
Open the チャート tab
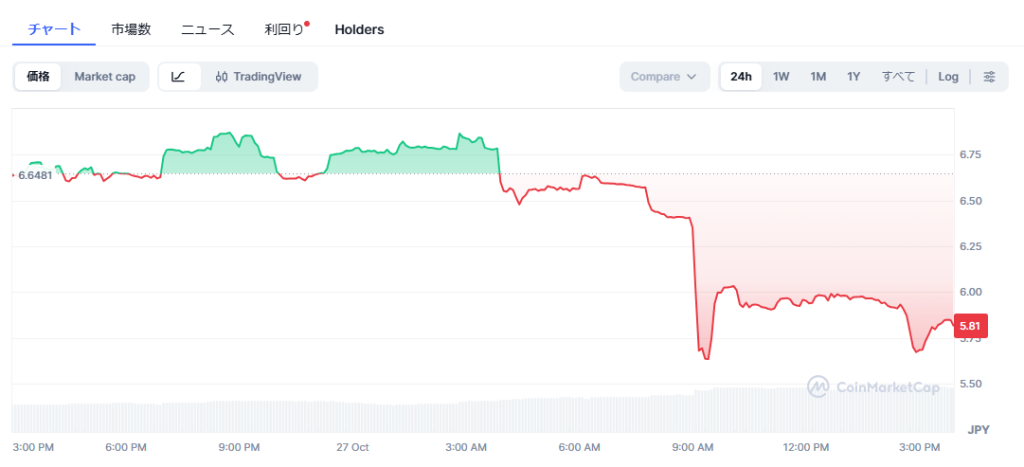click(x=54, y=29)
